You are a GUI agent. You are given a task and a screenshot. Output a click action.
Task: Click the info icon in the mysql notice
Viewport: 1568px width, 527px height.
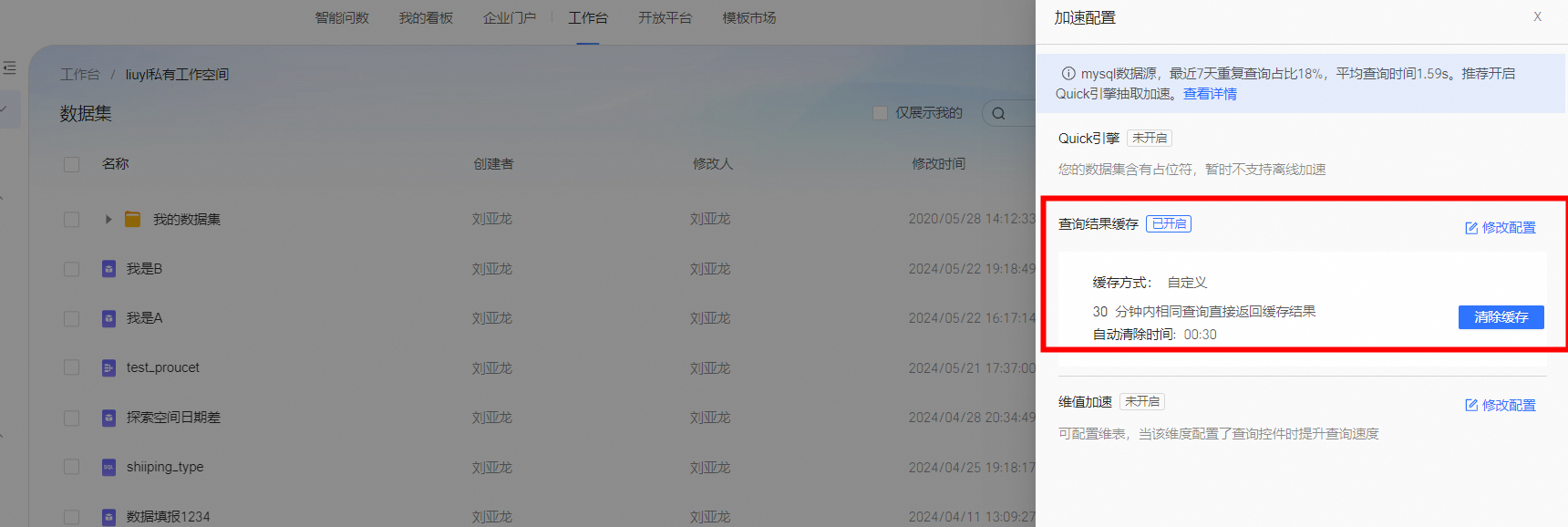point(1068,74)
